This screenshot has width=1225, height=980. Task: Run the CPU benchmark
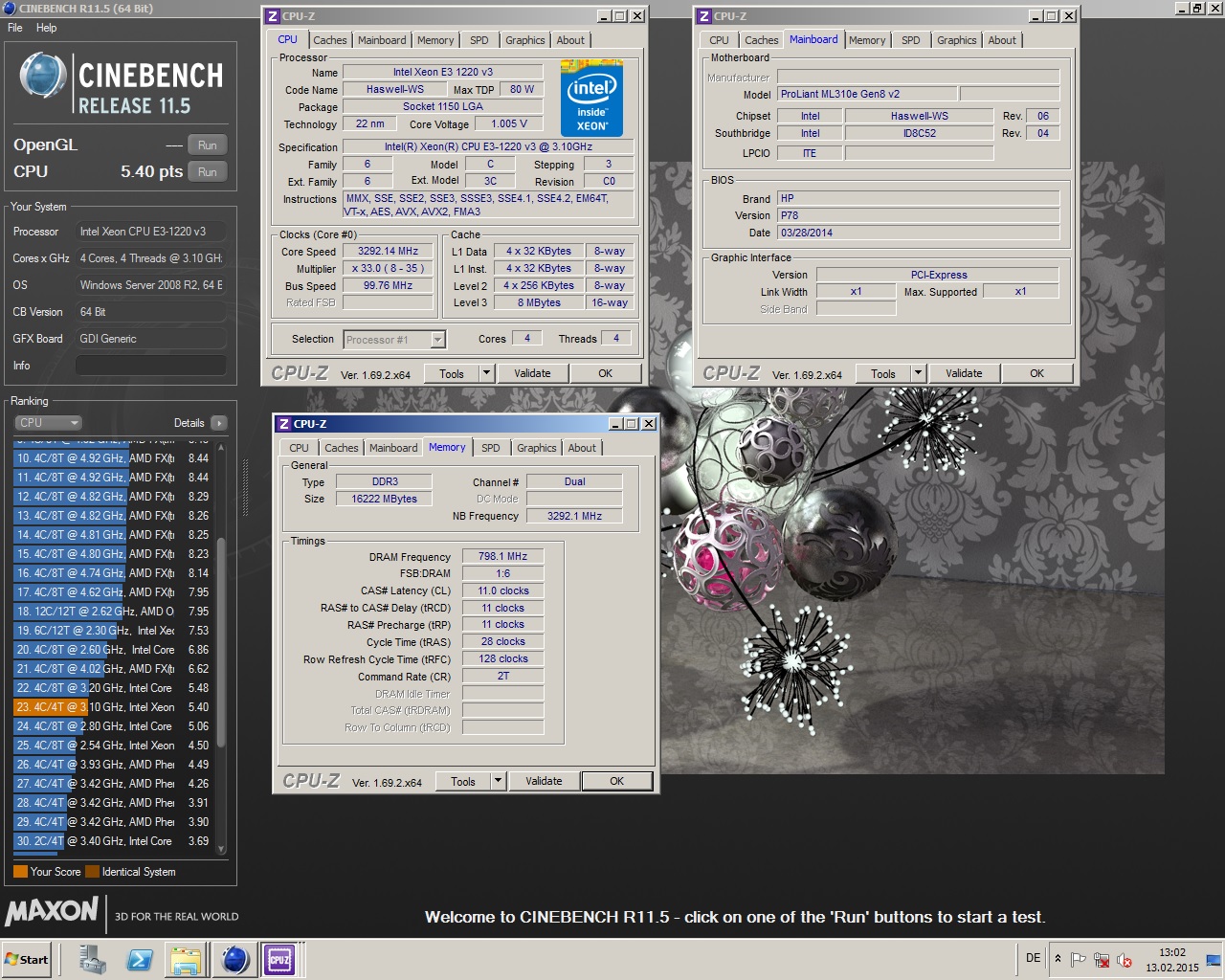pos(208,172)
